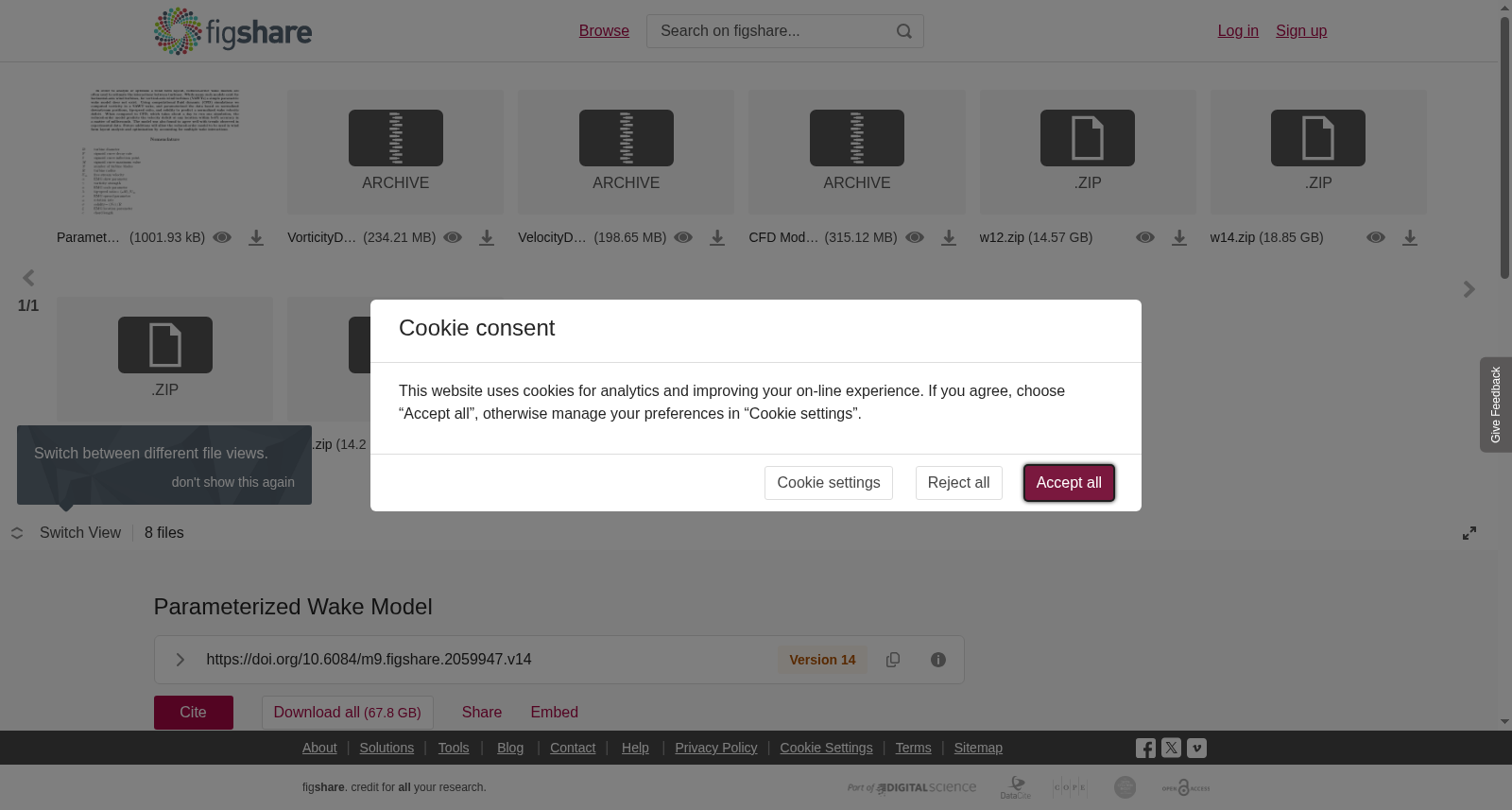Preview the CFD Mod… archive with eye icon
Viewport: 1512px width, 810px height.
pyautogui.click(x=915, y=237)
